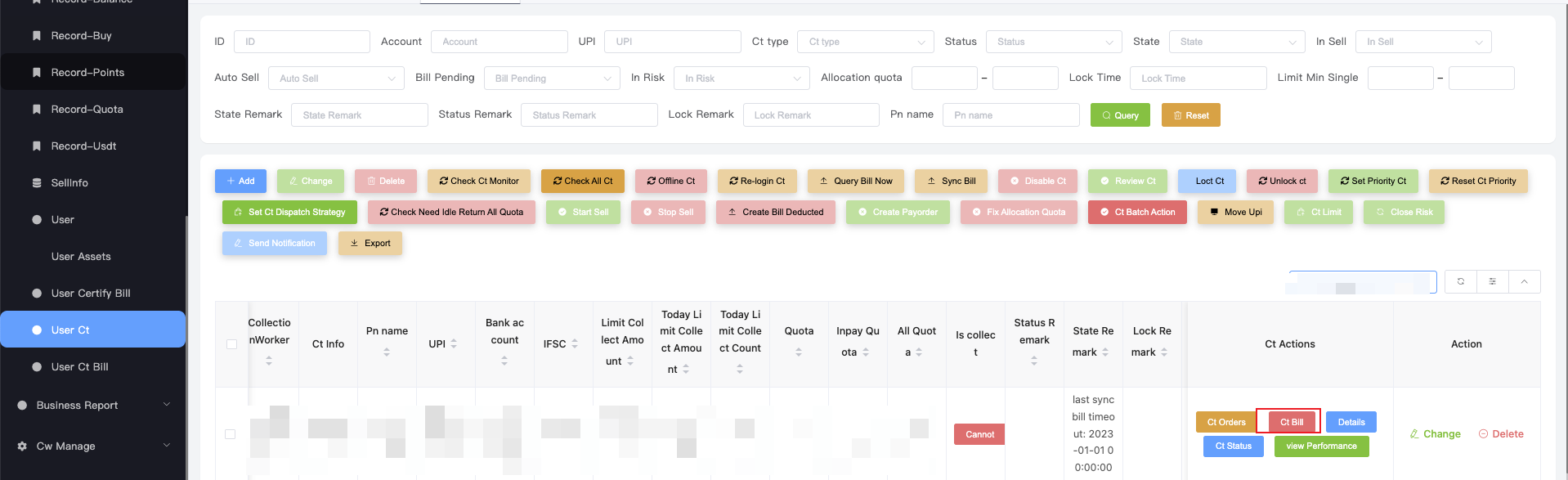Open the Ct type dropdown
This screenshot has width=1568, height=480.
point(866,42)
